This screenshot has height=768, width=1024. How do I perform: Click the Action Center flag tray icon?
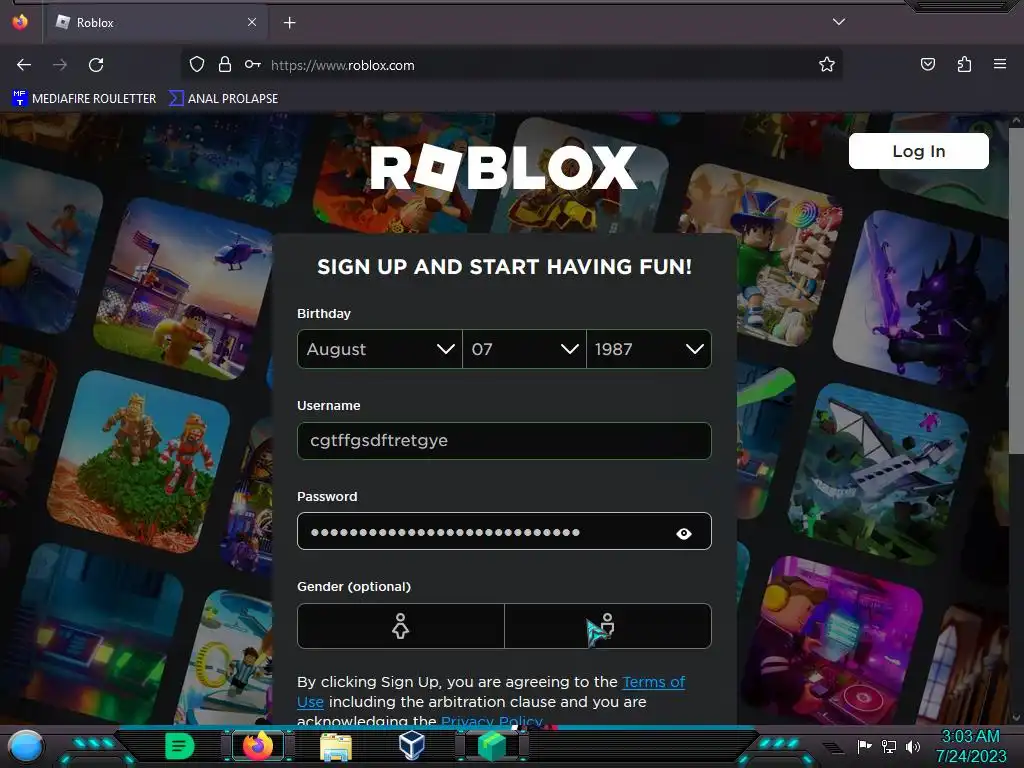(x=865, y=746)
